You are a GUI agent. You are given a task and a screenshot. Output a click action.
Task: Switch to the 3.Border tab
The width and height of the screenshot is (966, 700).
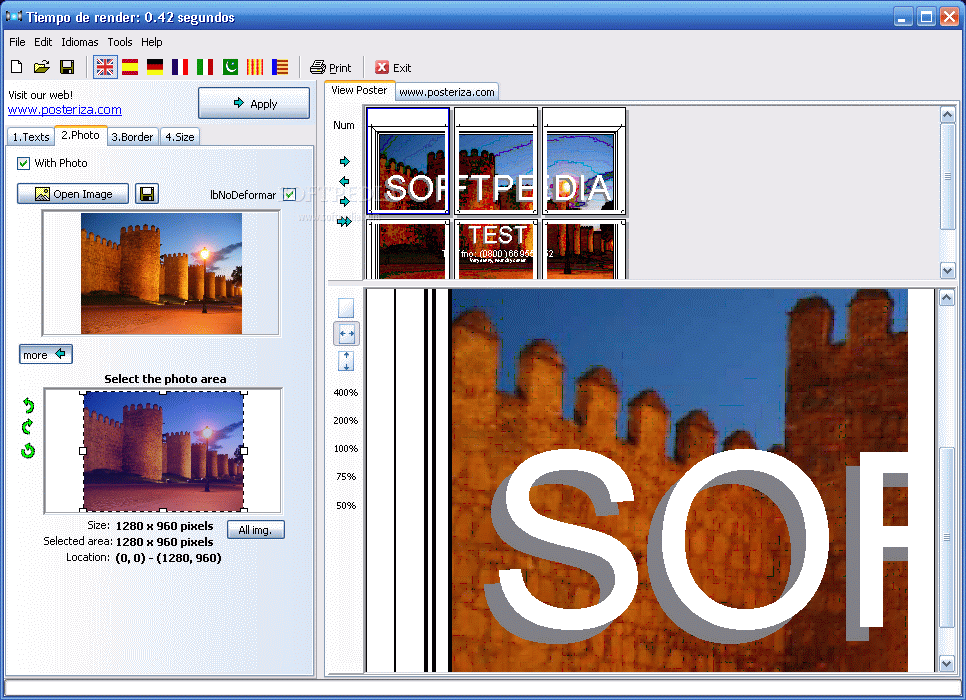click(132, 137)
